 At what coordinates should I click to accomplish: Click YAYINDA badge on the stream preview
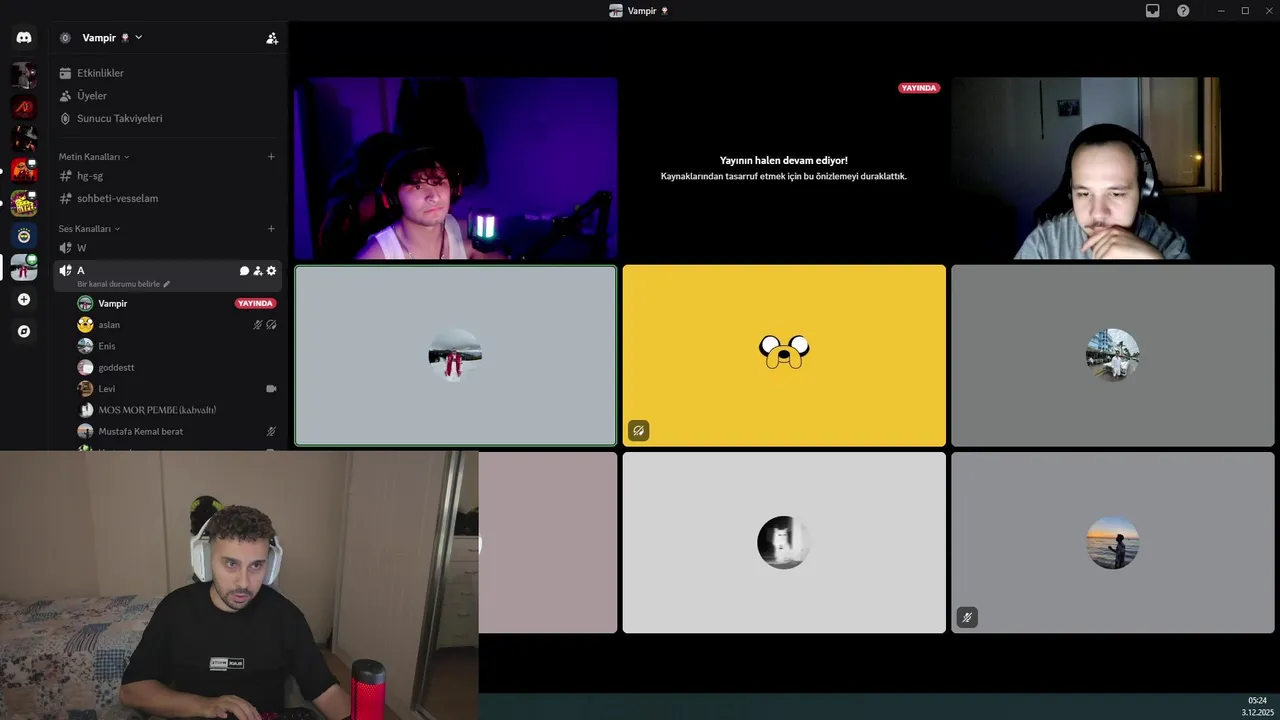tap(919, 88)
